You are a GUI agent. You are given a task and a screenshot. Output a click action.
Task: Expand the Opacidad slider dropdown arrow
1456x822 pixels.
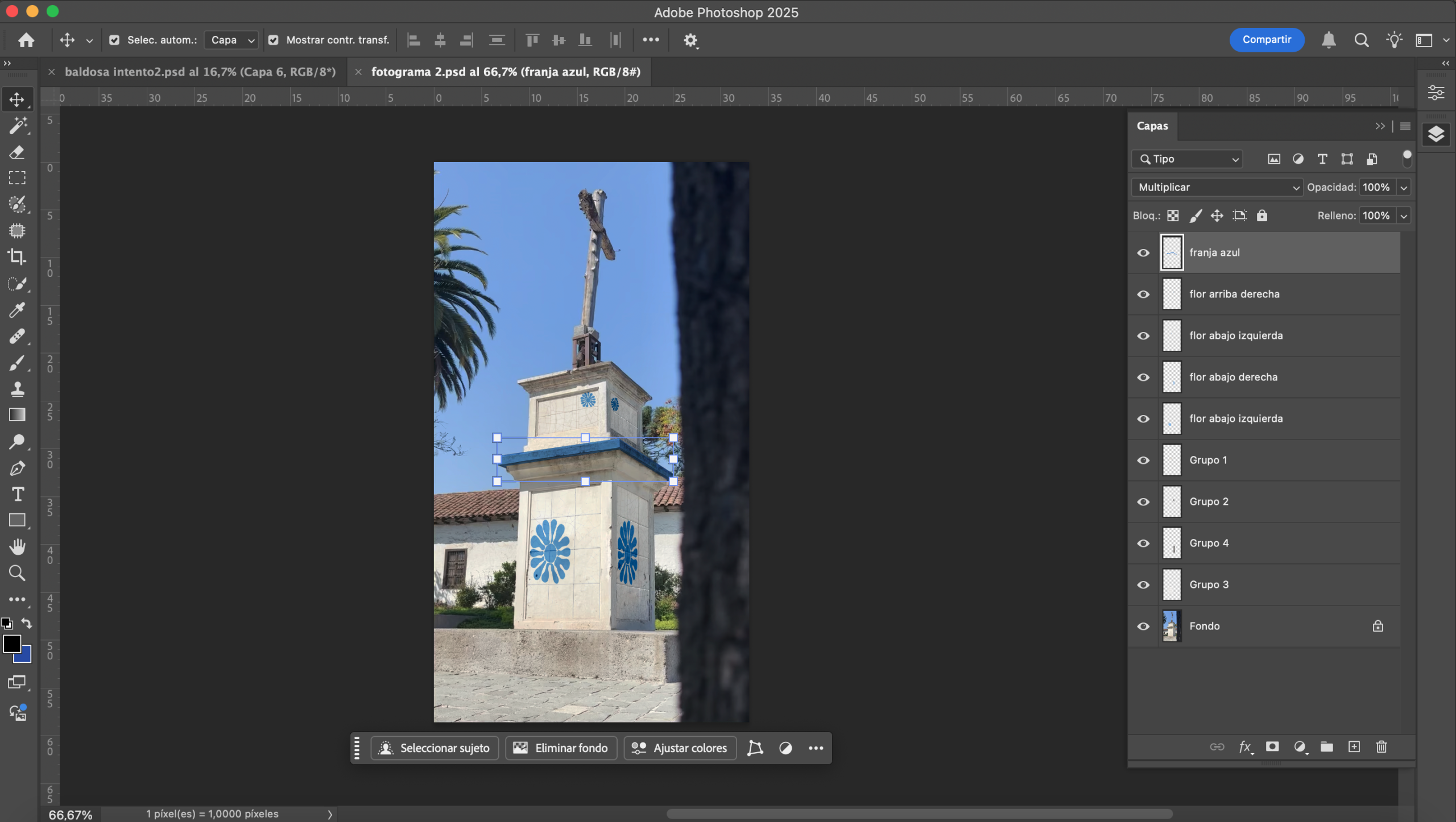coord(1403,187)
